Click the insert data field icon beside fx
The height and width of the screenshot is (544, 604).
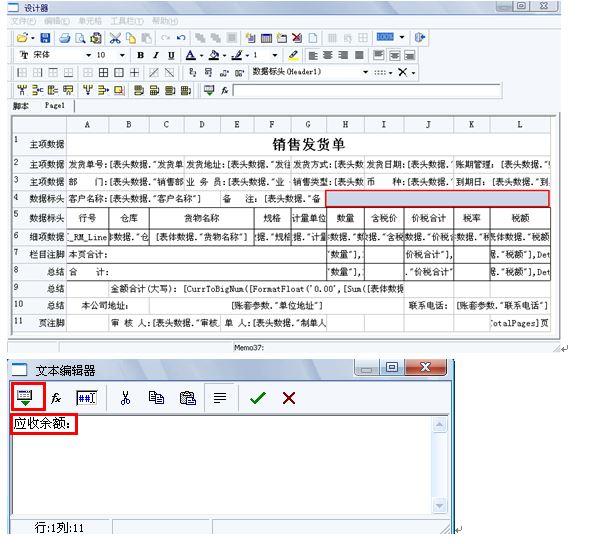point(209,90)
